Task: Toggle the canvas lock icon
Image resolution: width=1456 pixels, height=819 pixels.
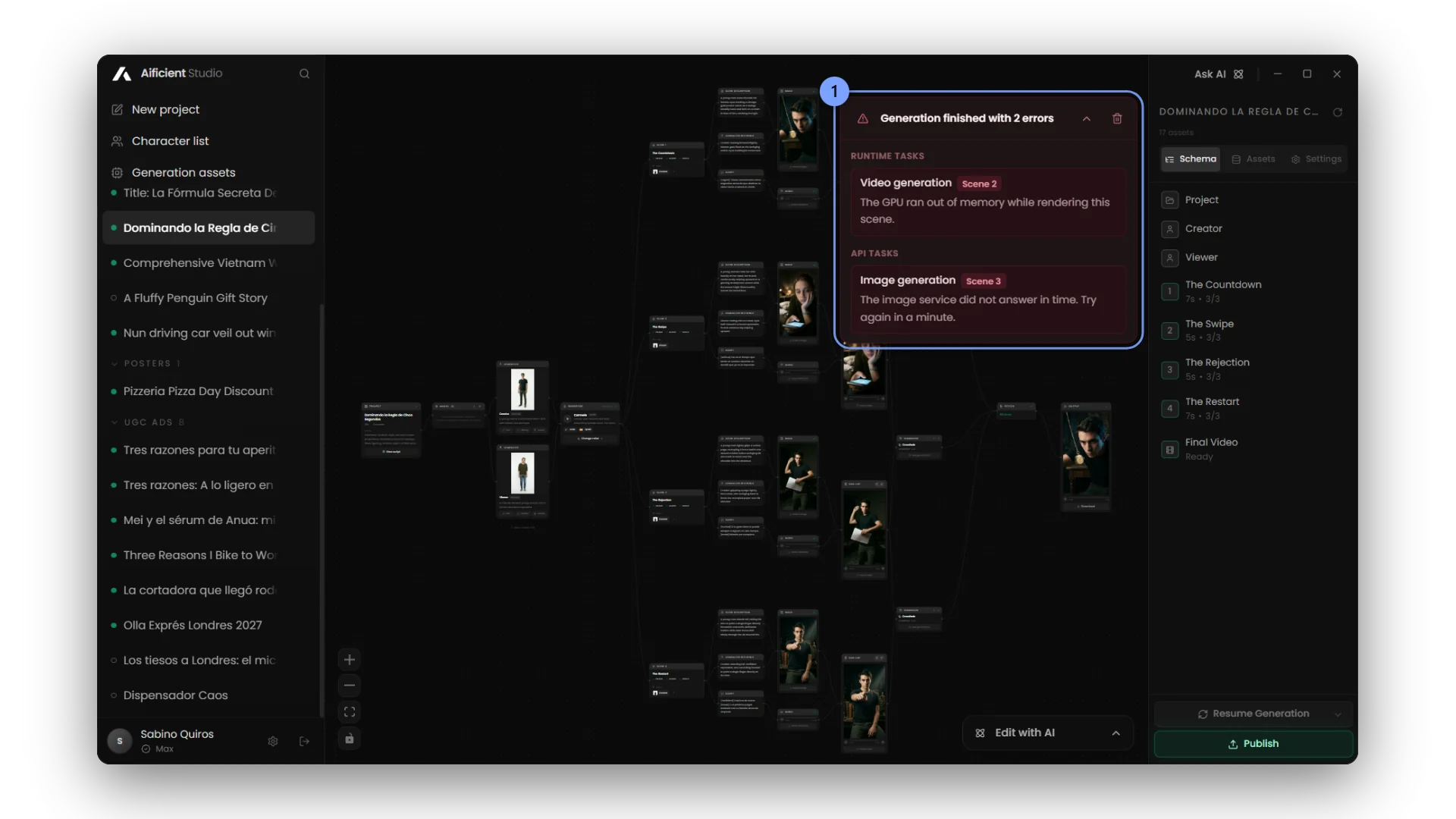Action: pos(350,739)
